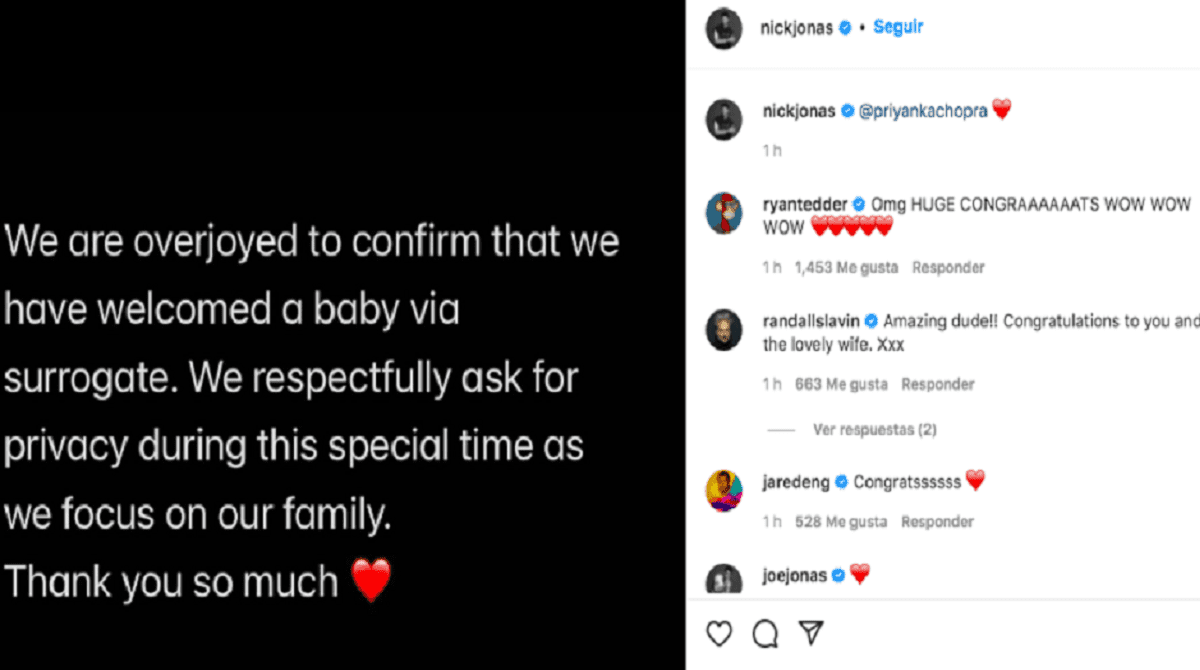The width and height of the screenshot is (1200, 670).
Task: Reply to ryantedder's comment
Action: (948, 268)
